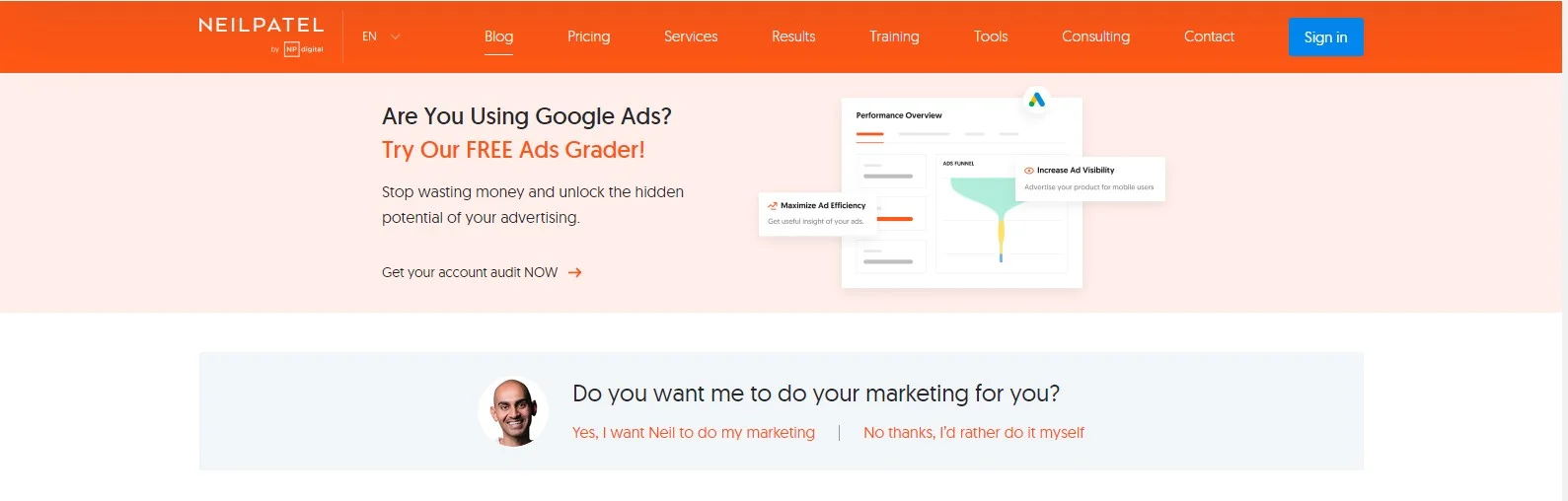1568x501 pixels.
Task: Open the Pricing page
Action: click(588, 36)
